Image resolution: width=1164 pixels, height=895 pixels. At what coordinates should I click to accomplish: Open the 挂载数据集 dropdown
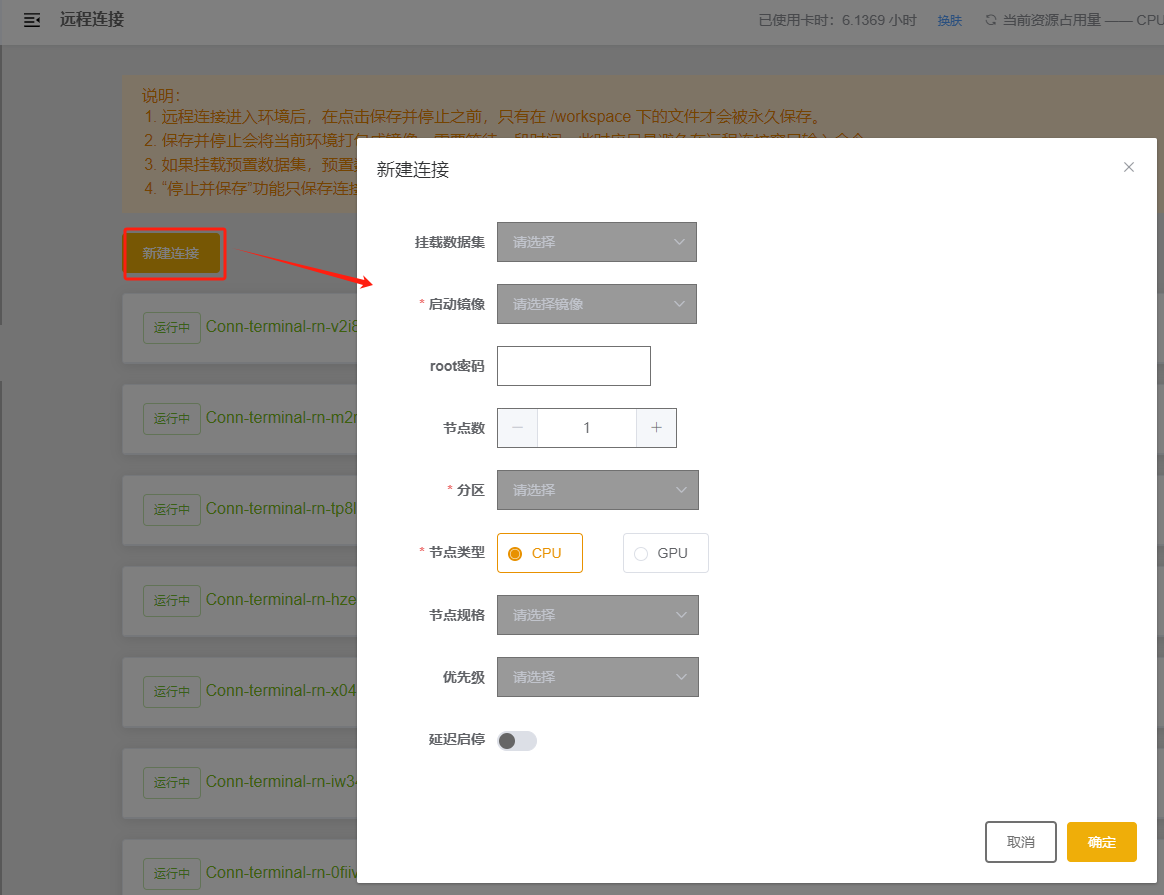(x=596, y=242)
